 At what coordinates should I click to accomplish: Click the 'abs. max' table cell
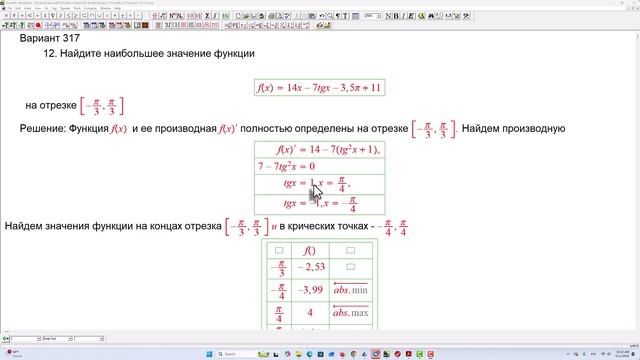coord(351,312)
